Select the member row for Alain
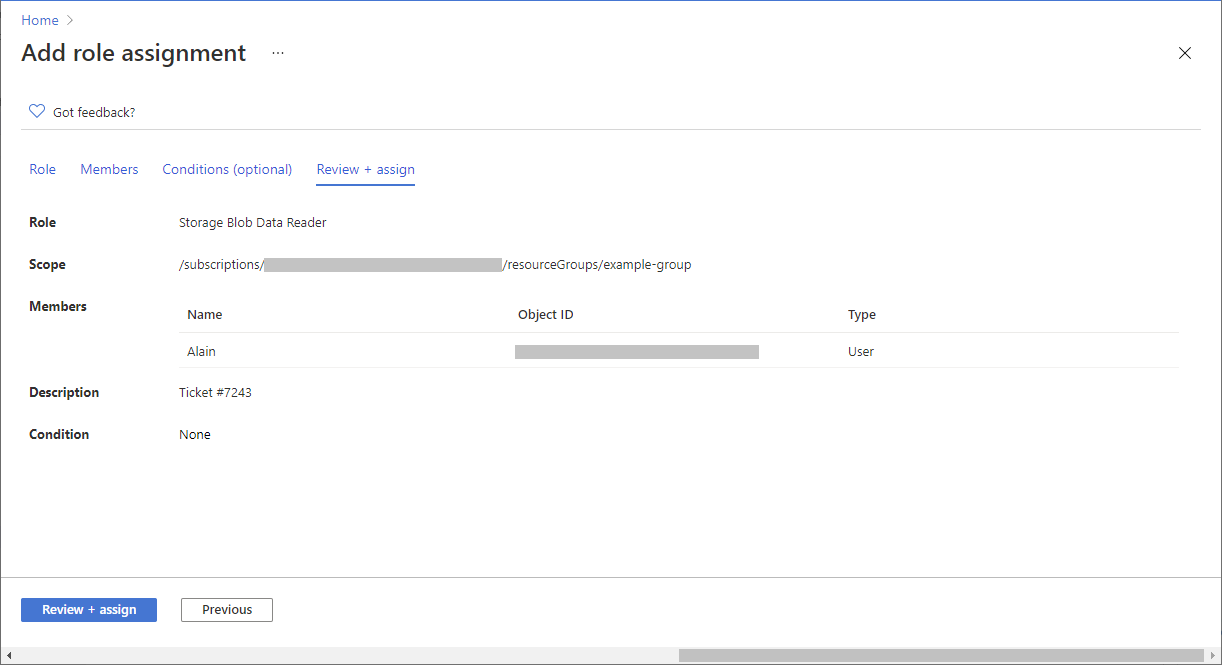This screenshot has height=665, width=1222. pos(201,351)
